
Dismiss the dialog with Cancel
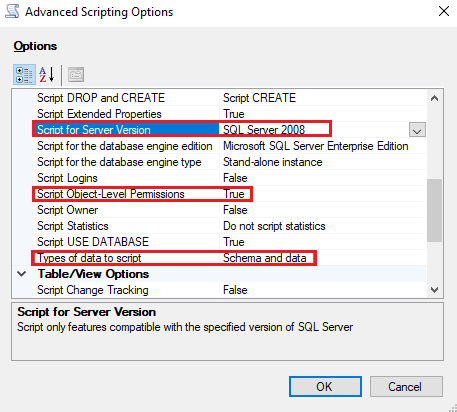click(406, 387)
